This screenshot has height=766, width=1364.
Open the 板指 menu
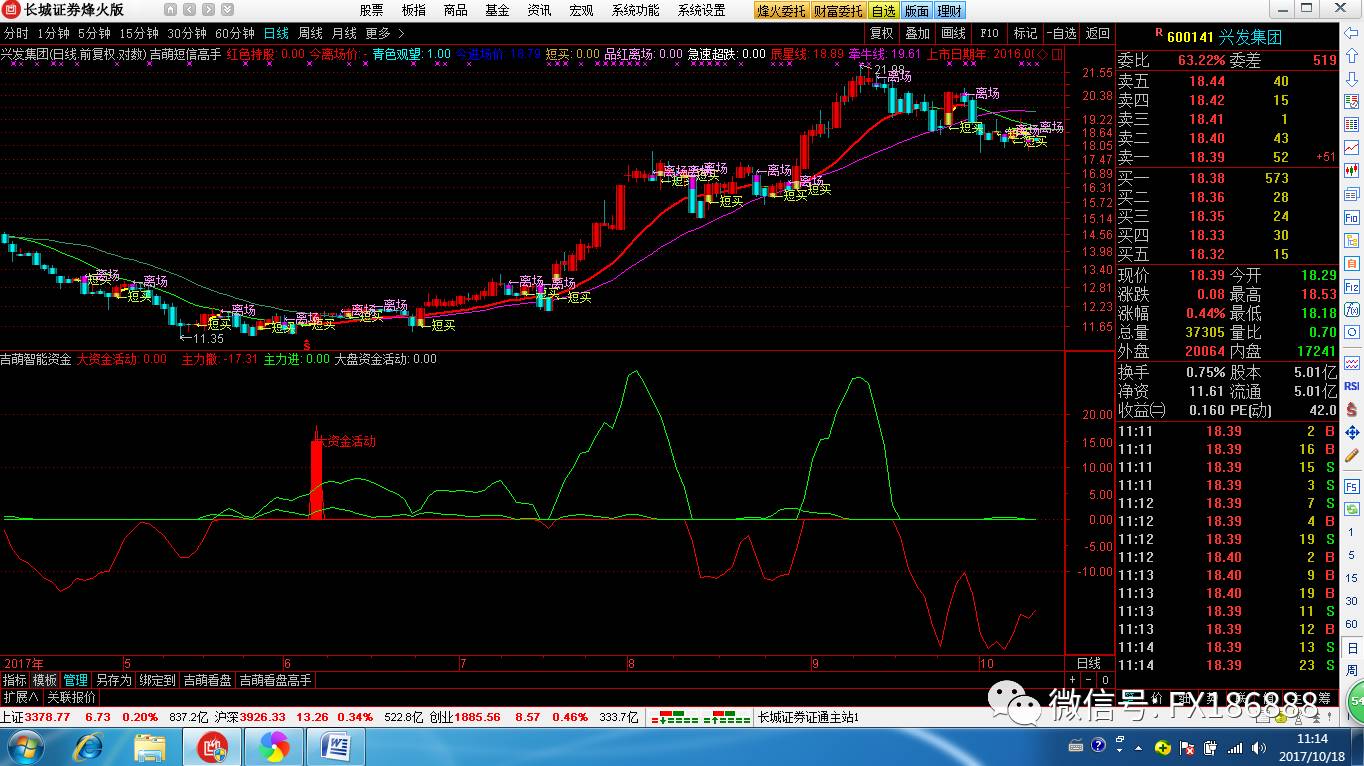tap(413, 10)
